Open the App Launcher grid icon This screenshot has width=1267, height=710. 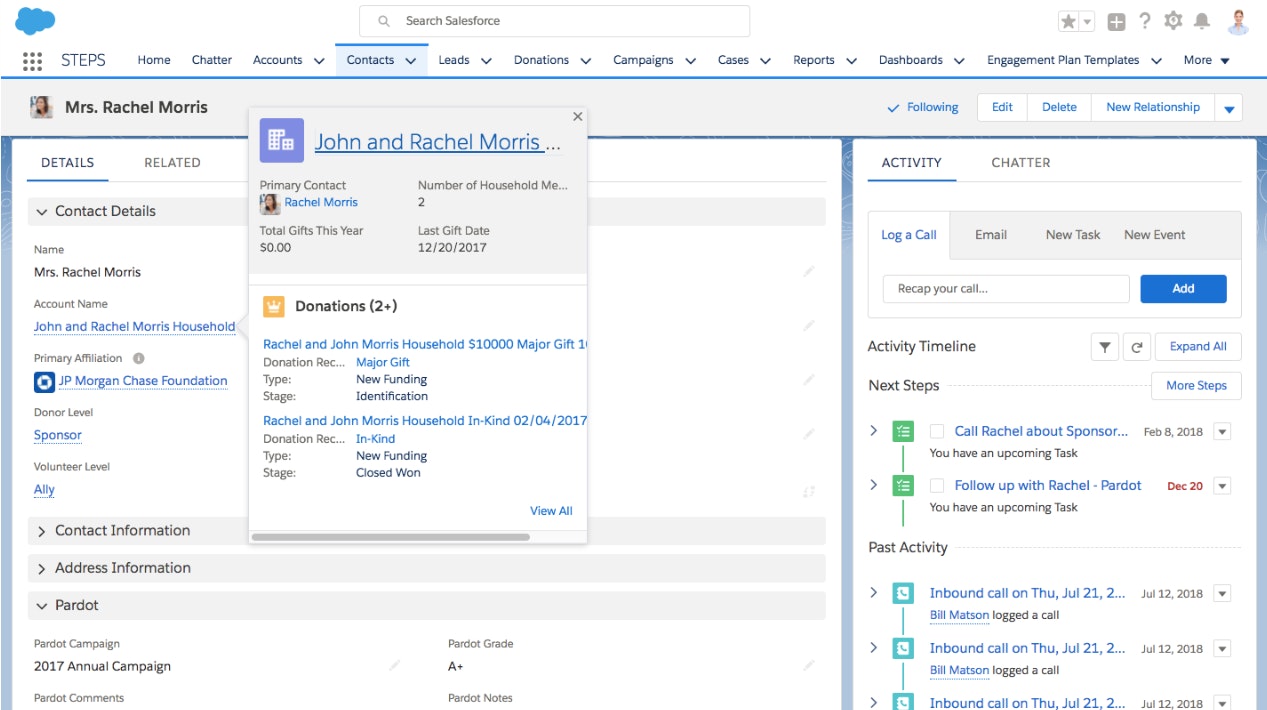click(32, 60)
